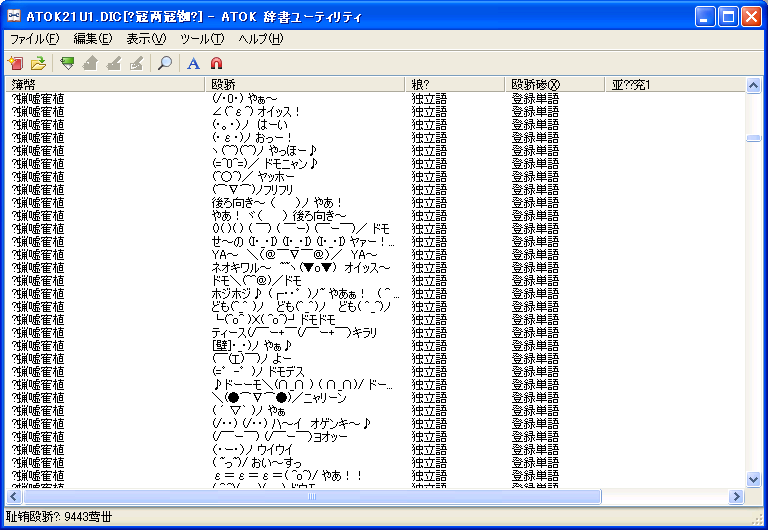Click the grayed edit-word toolbar icon
This screenshot has height=530, width=768.
(114, 63)
